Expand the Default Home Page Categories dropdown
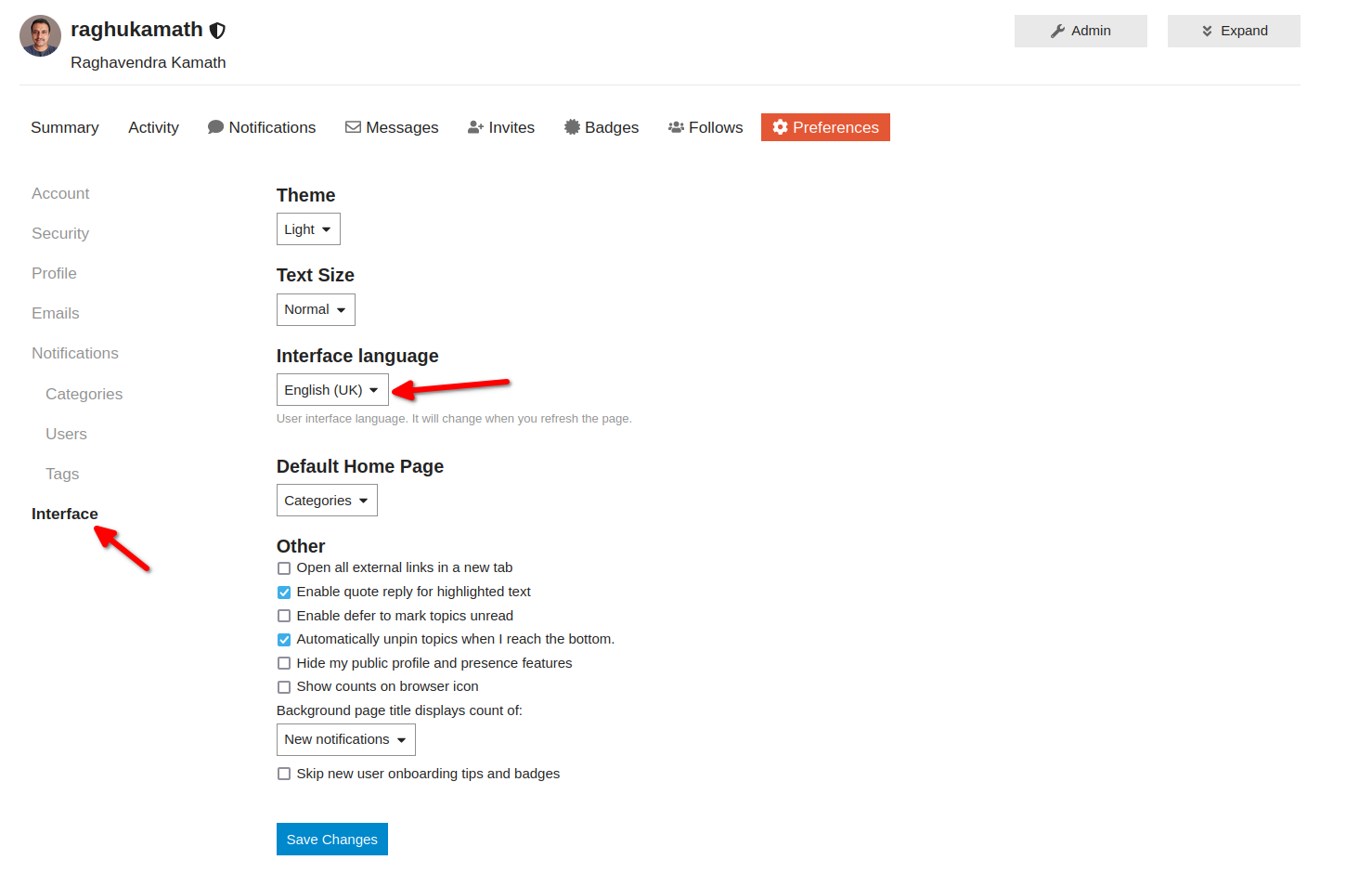 coord(327,501)
